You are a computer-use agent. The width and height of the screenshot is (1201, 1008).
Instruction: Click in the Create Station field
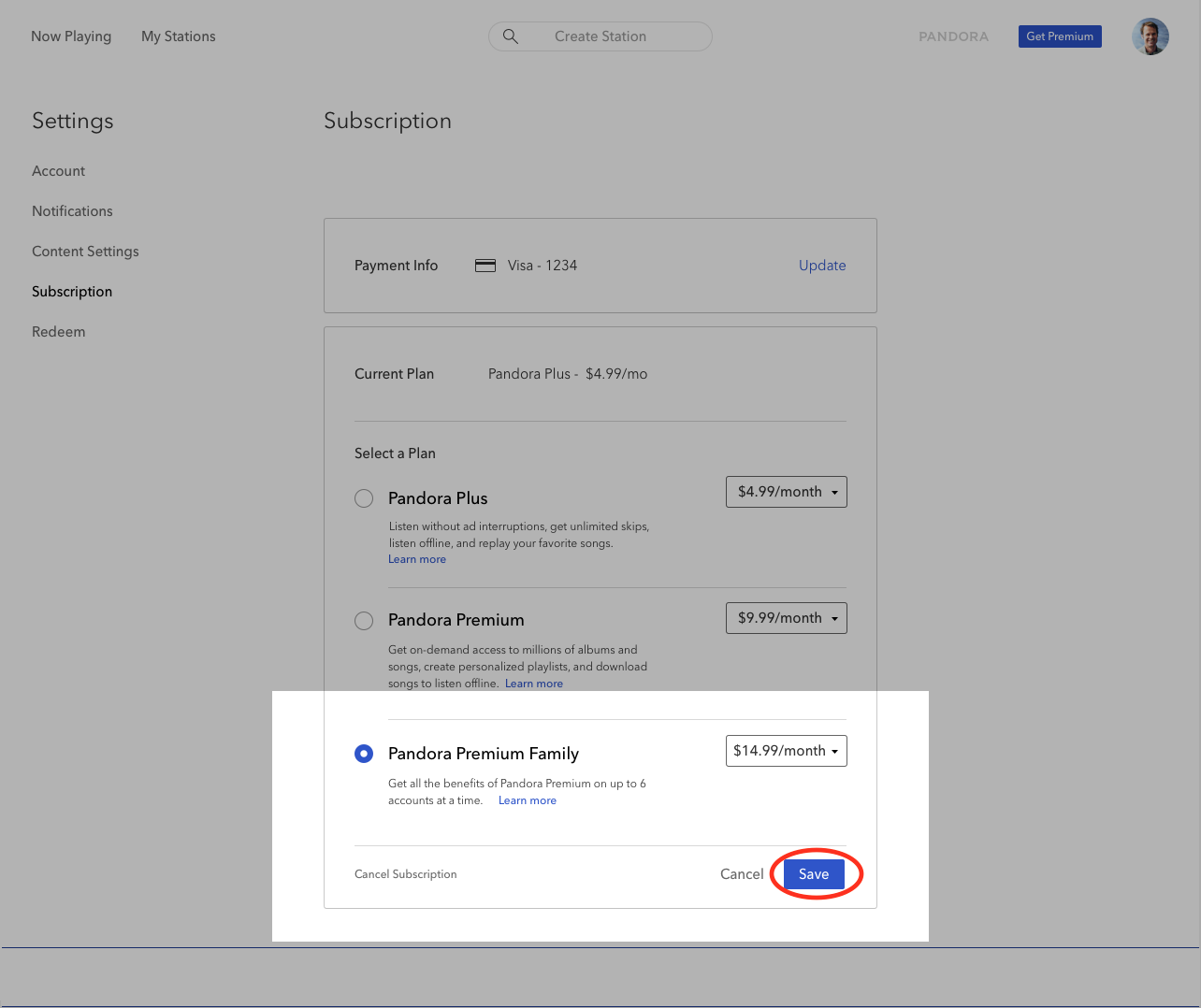point(600,36)
